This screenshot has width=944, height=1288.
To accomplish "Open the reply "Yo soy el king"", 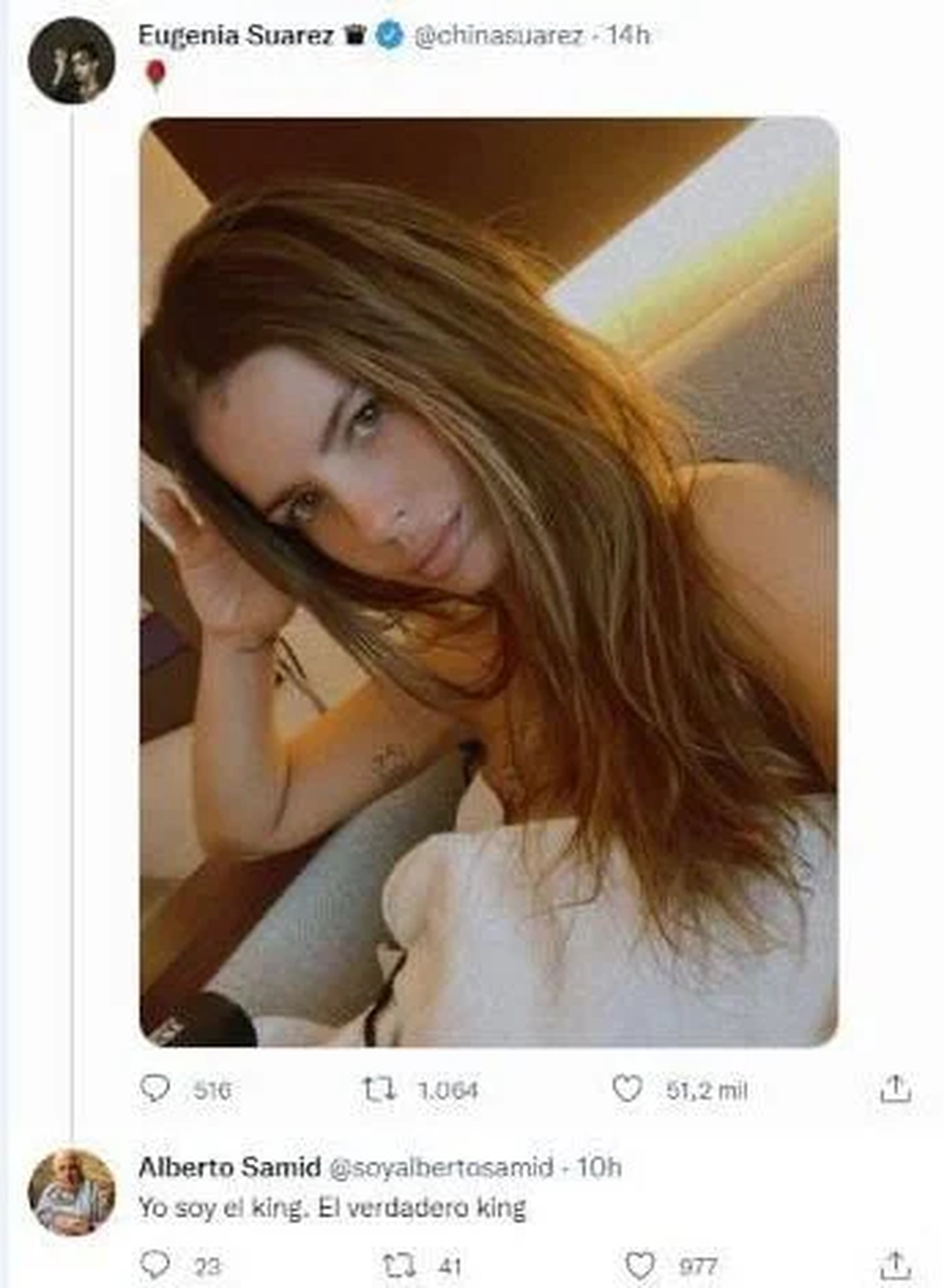I will pos(332,1208).
